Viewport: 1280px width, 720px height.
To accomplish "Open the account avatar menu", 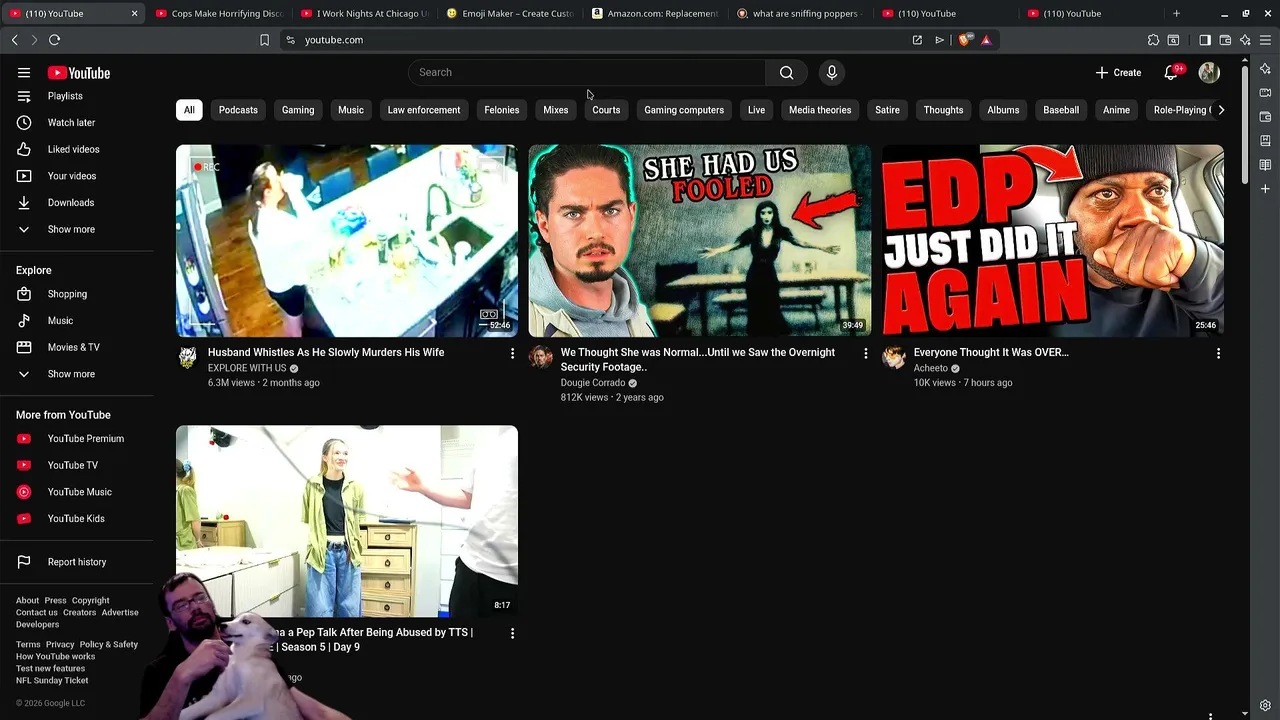I will pos(1209,73).
